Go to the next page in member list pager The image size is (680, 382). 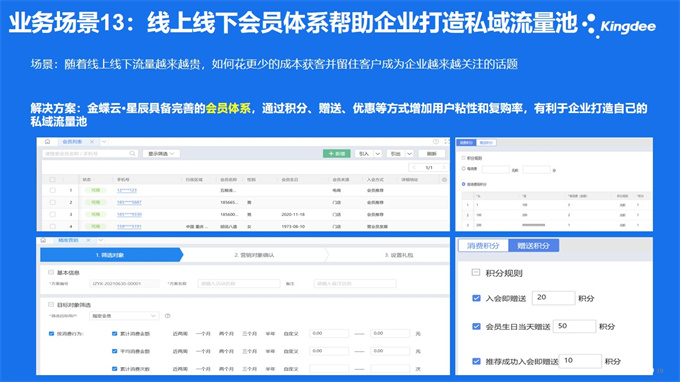(443, 167)
